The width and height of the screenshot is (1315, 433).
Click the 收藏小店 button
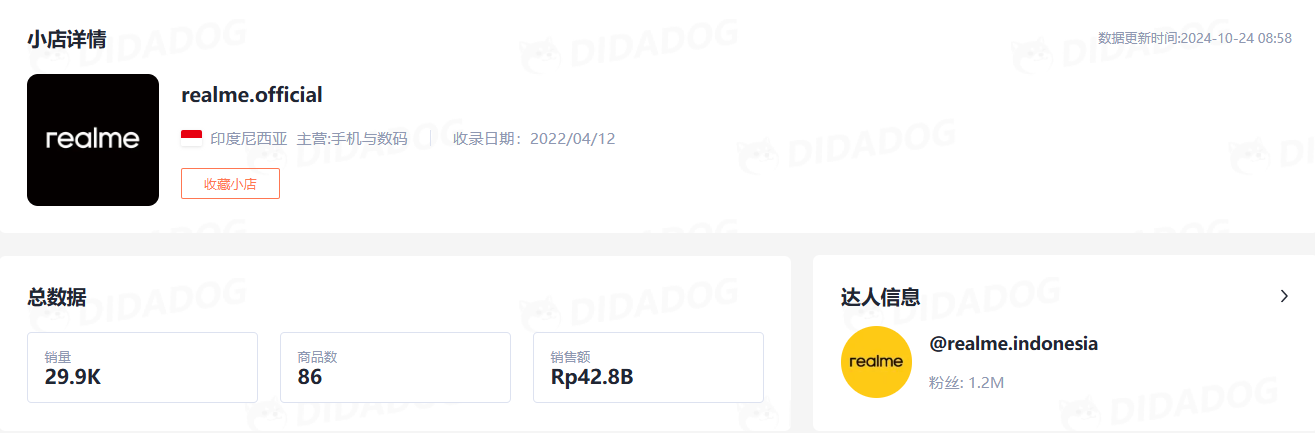(230, 184)
